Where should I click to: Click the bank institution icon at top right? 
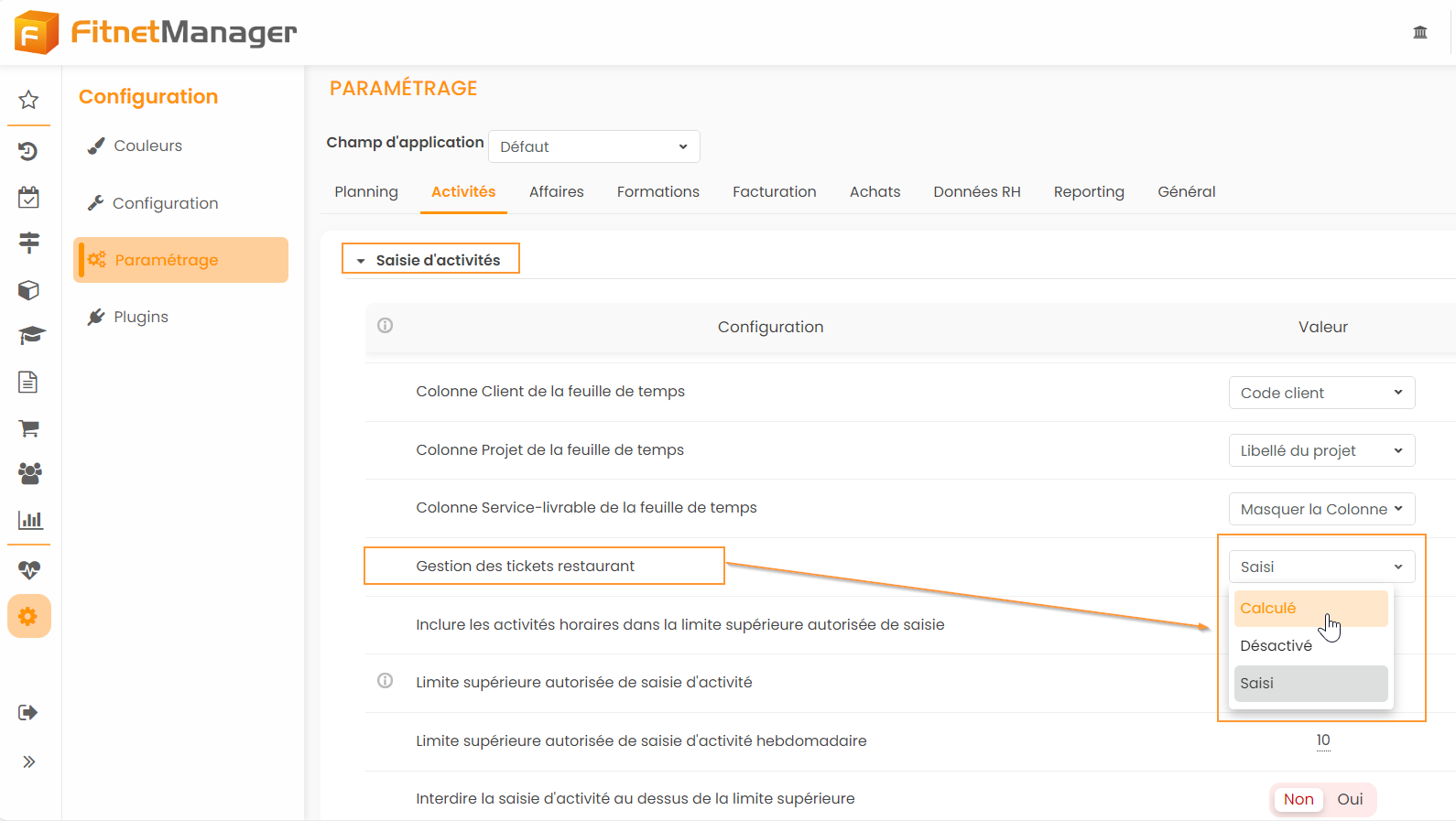(1419, 33)
